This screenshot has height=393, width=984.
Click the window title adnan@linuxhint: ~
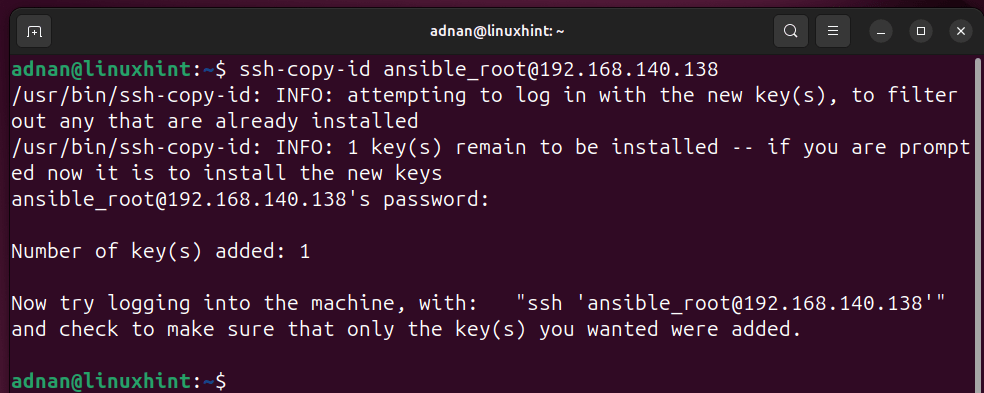497,31
